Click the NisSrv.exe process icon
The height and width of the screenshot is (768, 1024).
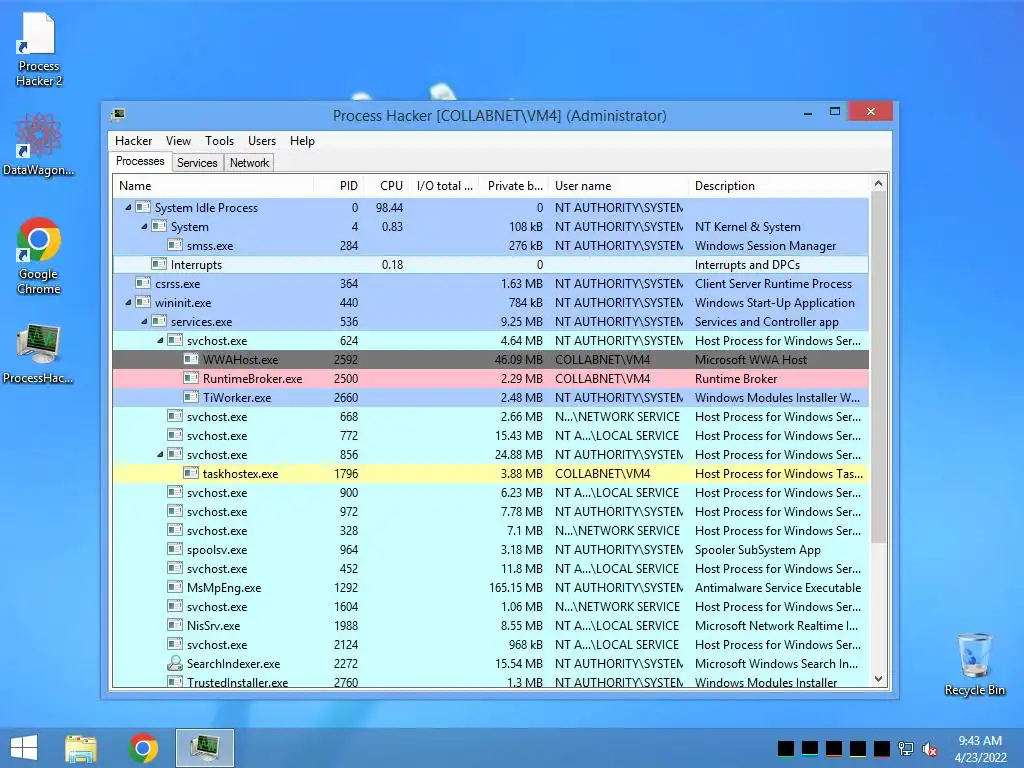click(x=174, y=625)
